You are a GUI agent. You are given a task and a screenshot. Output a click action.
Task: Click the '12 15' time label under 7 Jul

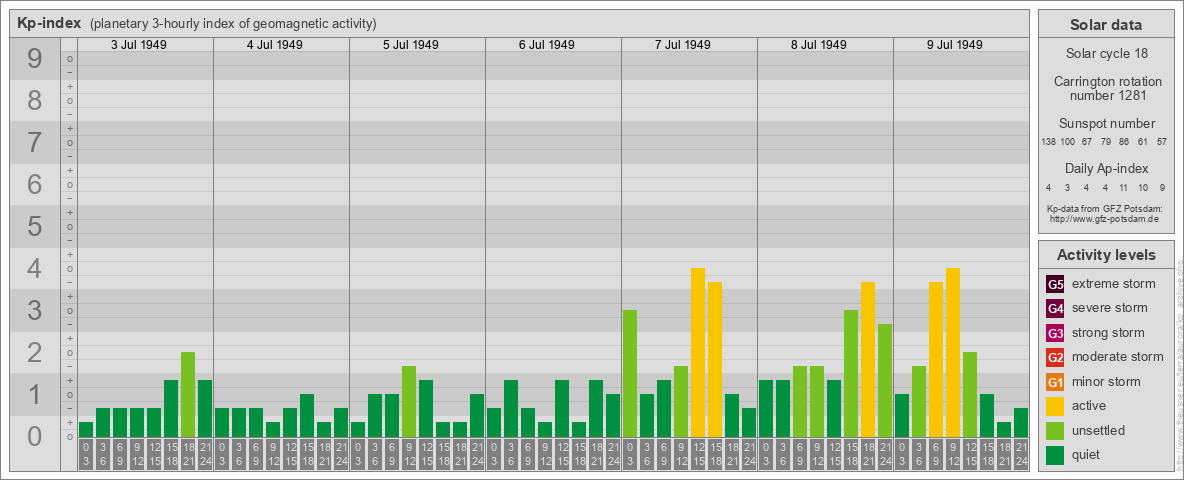(698, 454)
